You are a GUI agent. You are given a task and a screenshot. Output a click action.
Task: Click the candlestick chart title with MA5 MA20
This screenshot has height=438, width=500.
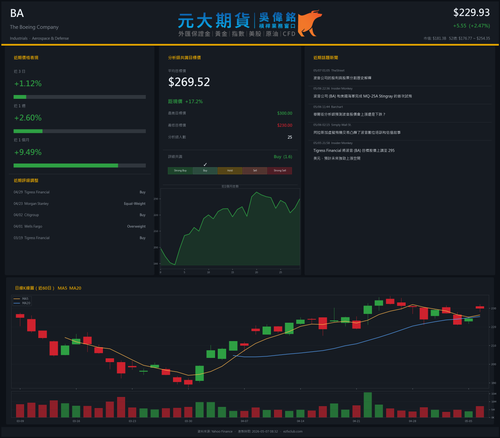tap(48, 288)
